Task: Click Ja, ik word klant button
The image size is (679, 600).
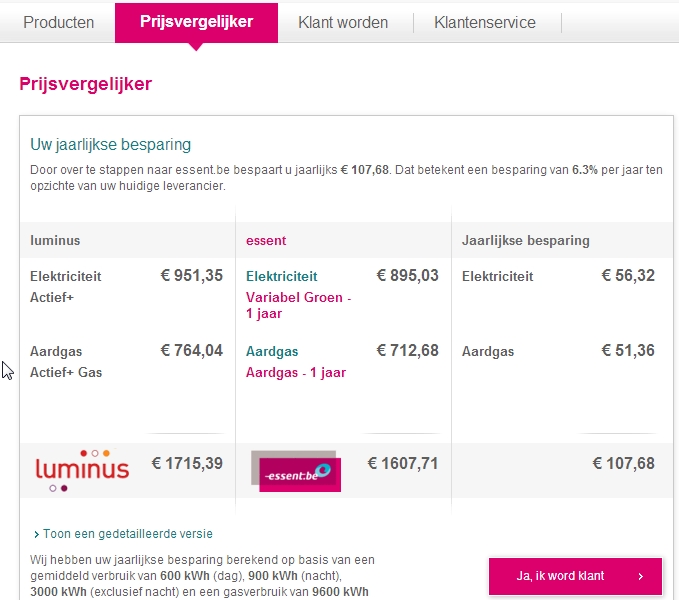Action: 575,576
